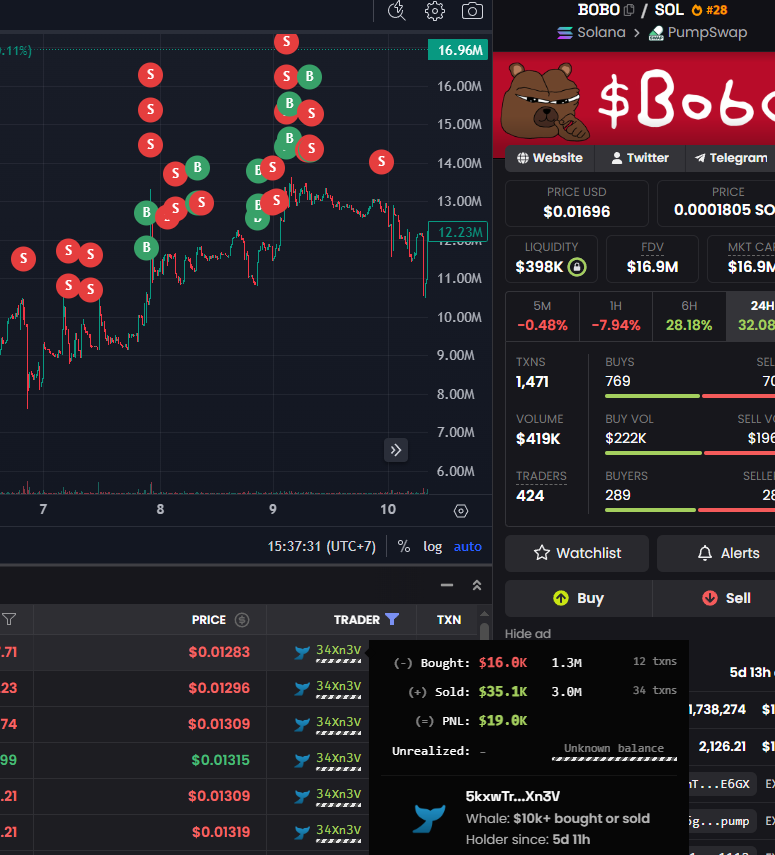
Task: Select the 5M timeframe tab
Action: pos(542,316)
